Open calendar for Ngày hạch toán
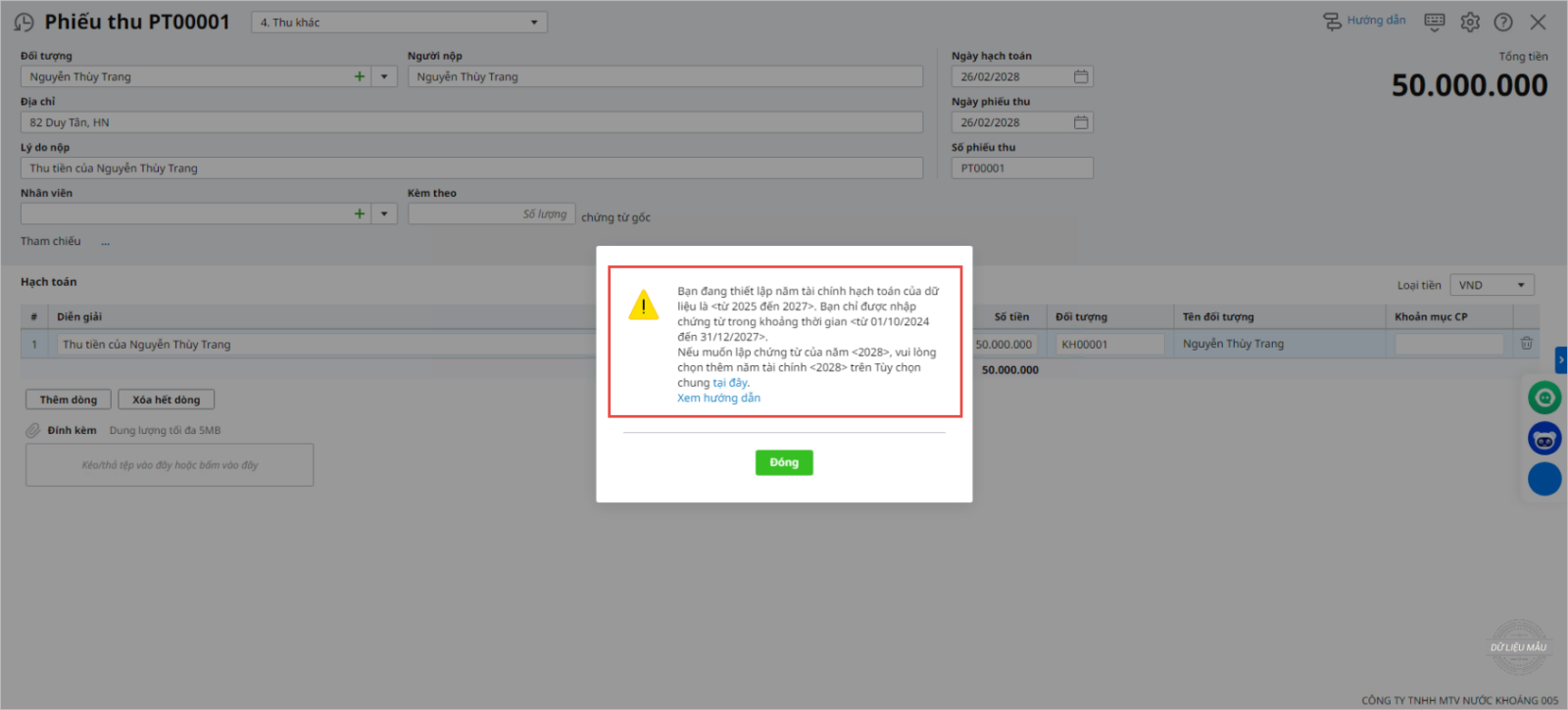This screenshot has height=710, width=1568. pos(1080,76)
